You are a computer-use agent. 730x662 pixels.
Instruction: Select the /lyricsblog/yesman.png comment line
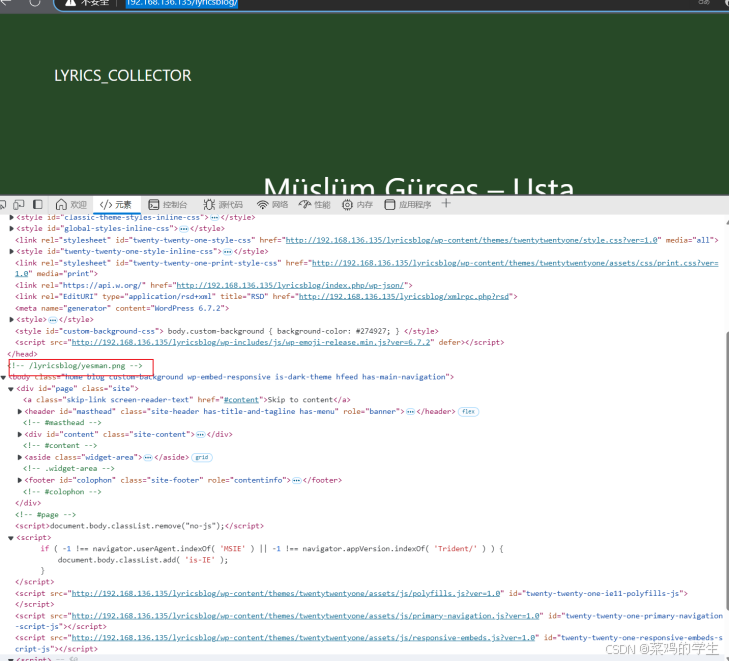click(x=75, y=366)
